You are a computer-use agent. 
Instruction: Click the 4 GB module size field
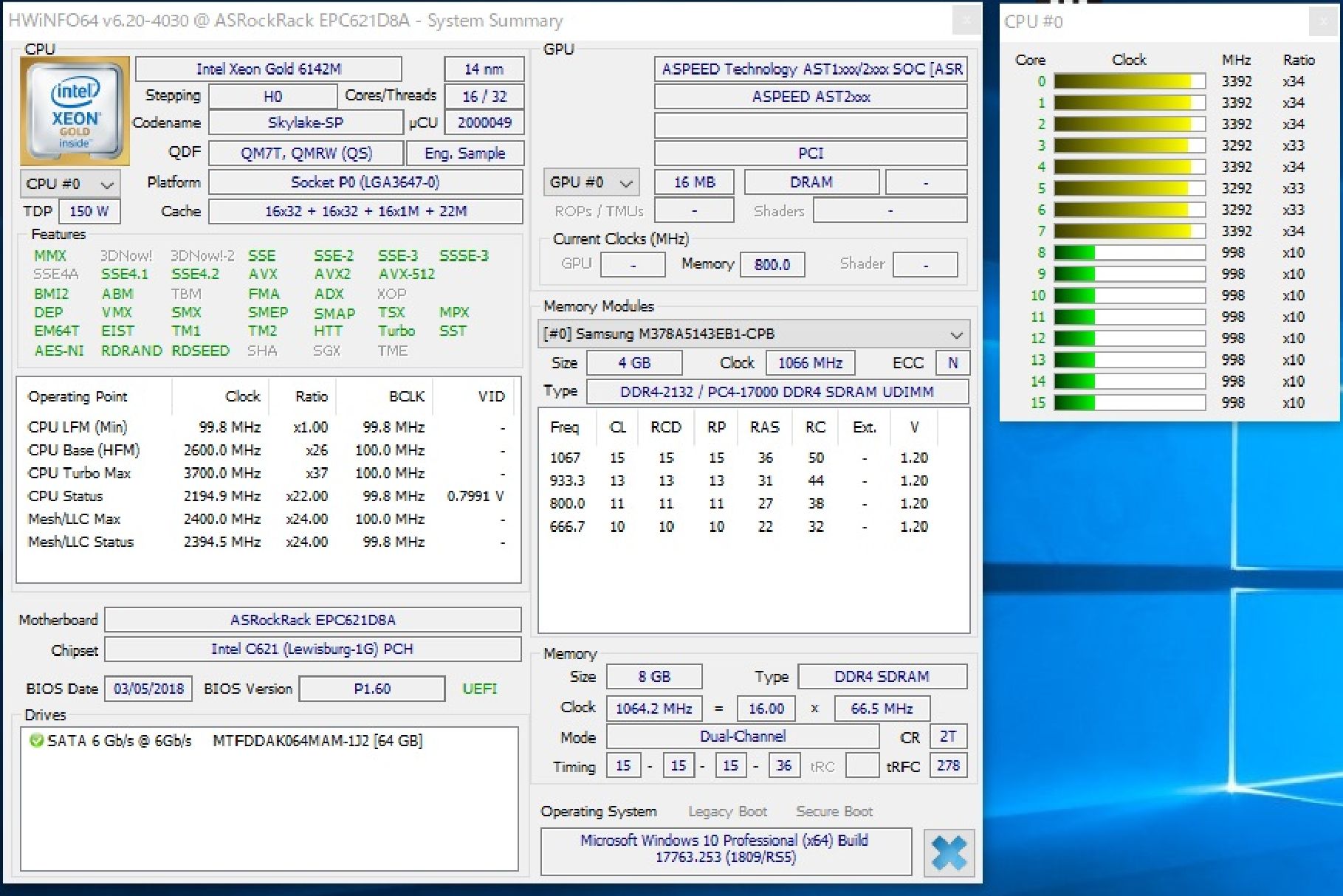coord(634,362)
